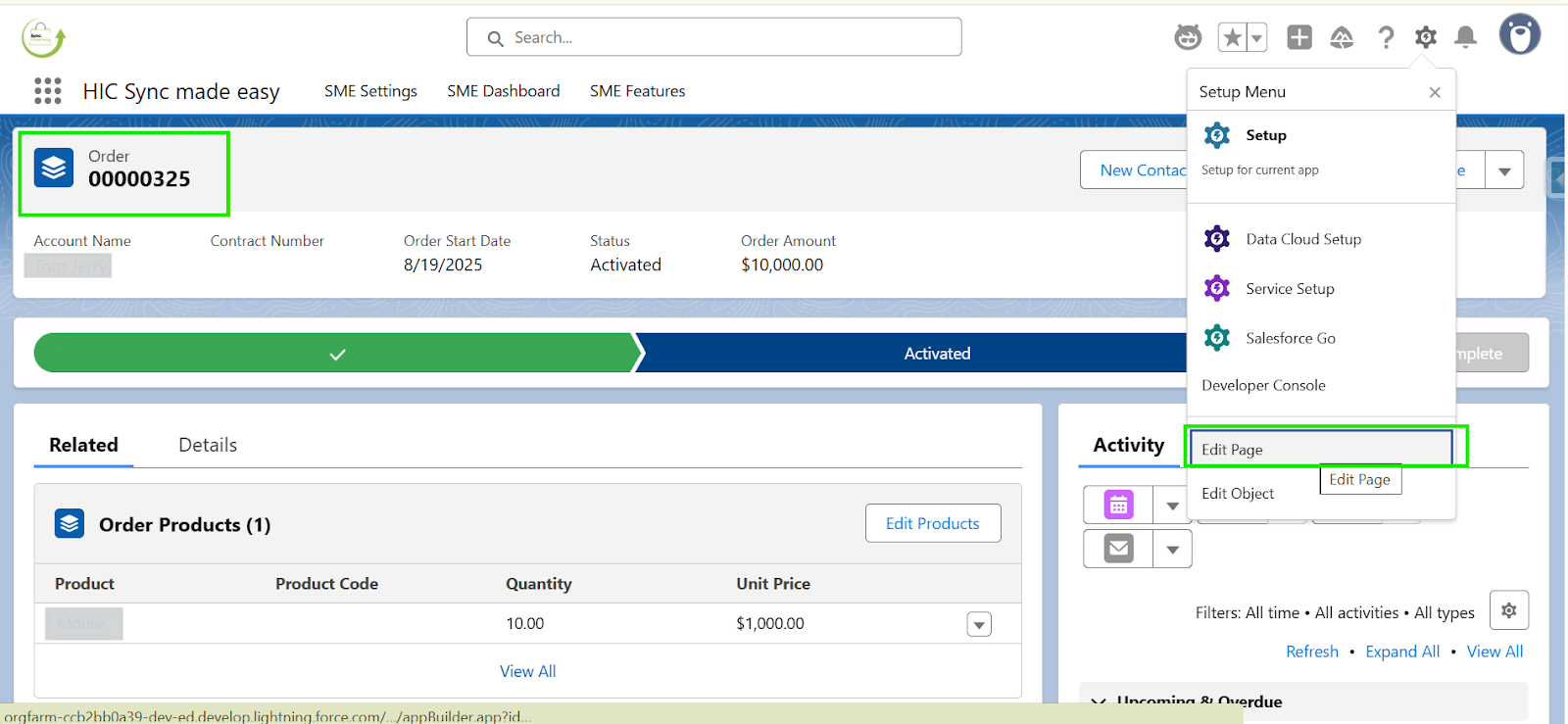Click the Product Code column header
The height and width of the screenshot is (724, 1568).
(326, 584)
